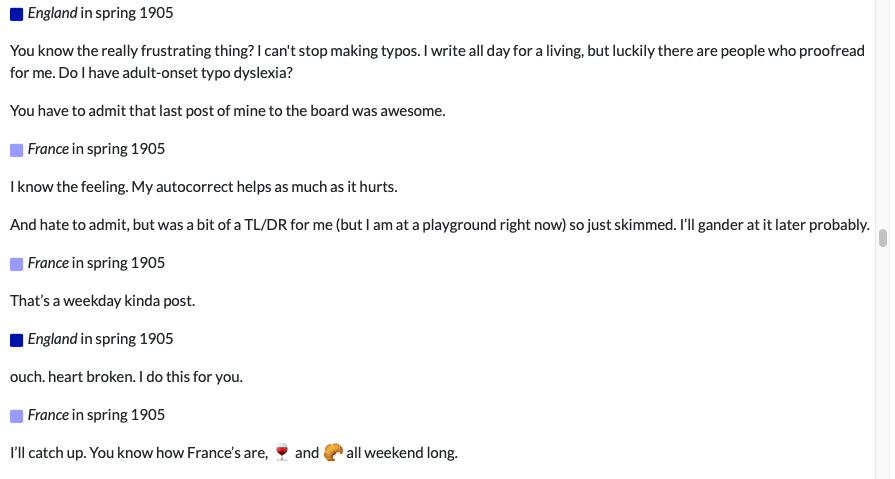This screenshot has height=479, width=895.
Task: Click the vertical scrollbar thumb
Action: 883,238
